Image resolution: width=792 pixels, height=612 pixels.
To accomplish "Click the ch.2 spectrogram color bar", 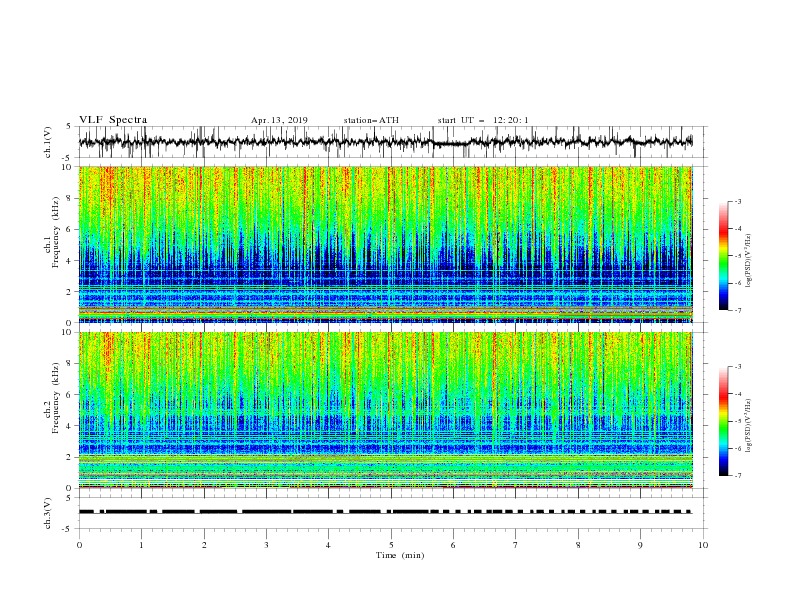I will [723, 421].
